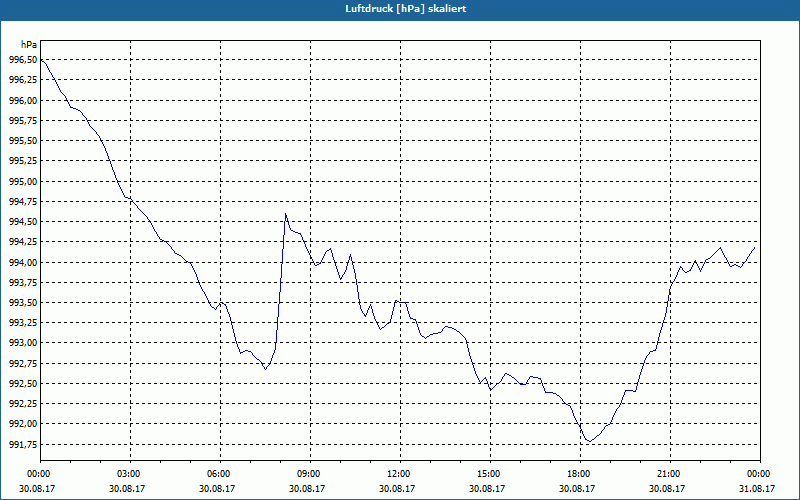Select the 06:00 x-axis label
Screen dimensions: 800x500
click(x=220, y=474)
